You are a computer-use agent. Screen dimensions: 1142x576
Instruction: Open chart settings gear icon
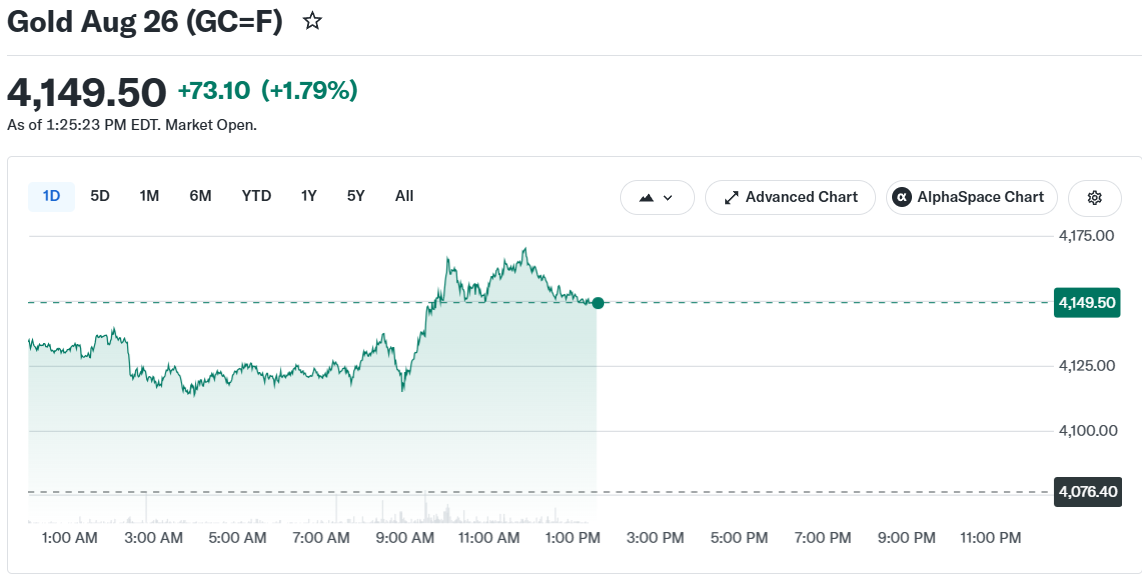point(1094,197)
